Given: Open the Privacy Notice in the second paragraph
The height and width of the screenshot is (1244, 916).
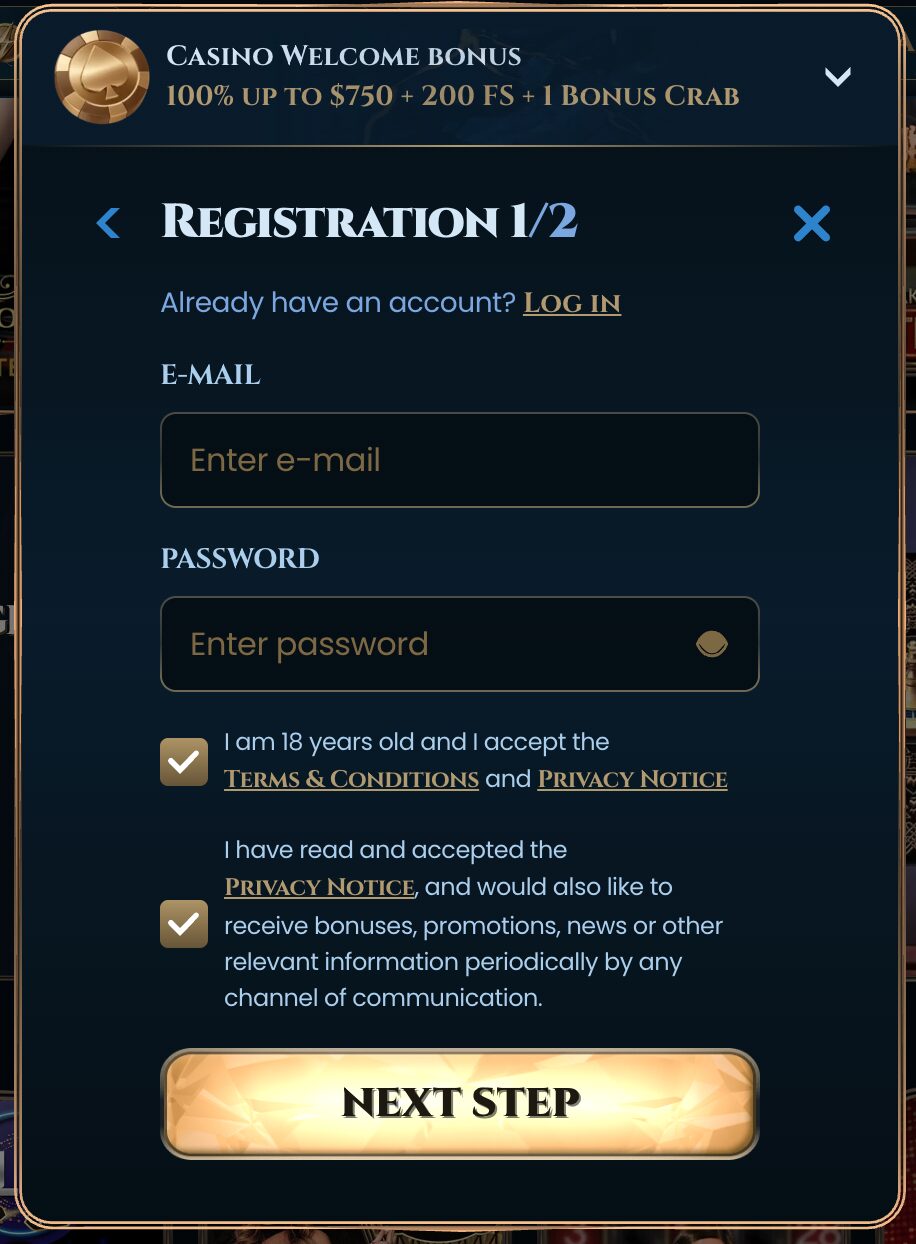Looking at the screenshot, I should click(318, 887).
